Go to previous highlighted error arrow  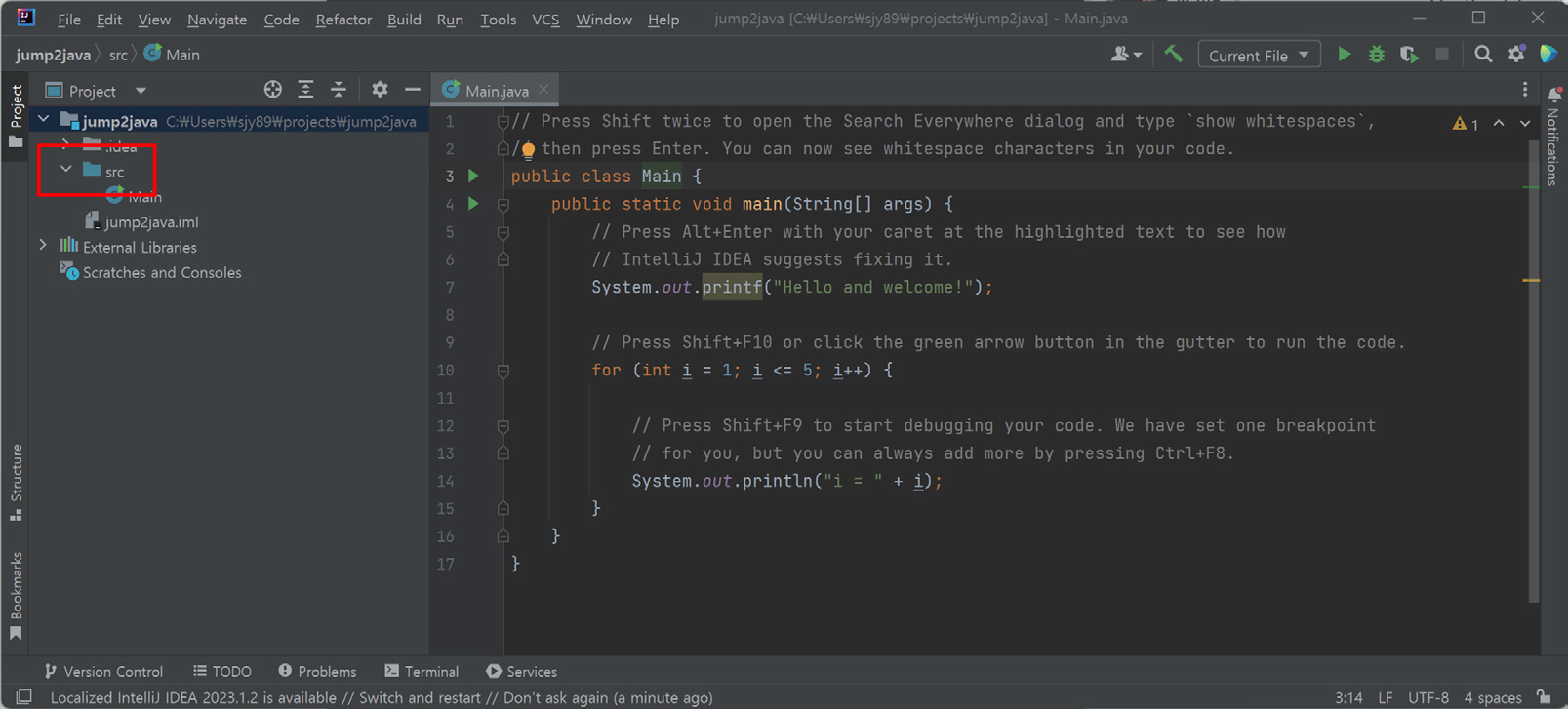(1499, 124)
